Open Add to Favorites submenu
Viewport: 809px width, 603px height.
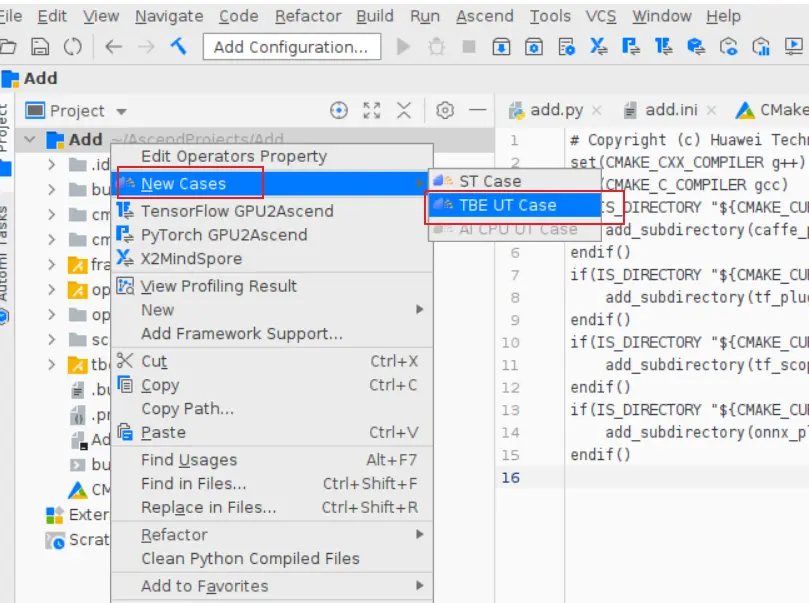coord(272,586)
